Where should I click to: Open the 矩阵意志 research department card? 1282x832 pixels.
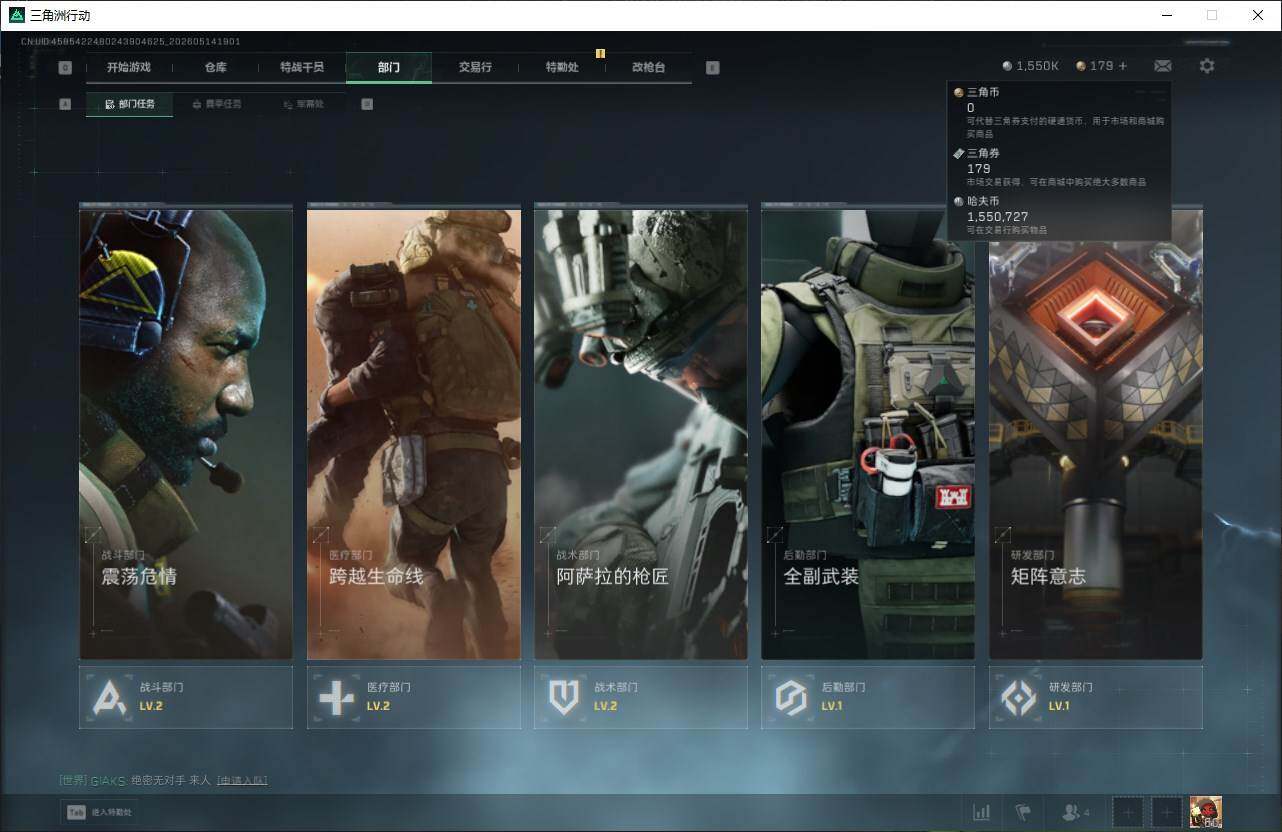1096,432
